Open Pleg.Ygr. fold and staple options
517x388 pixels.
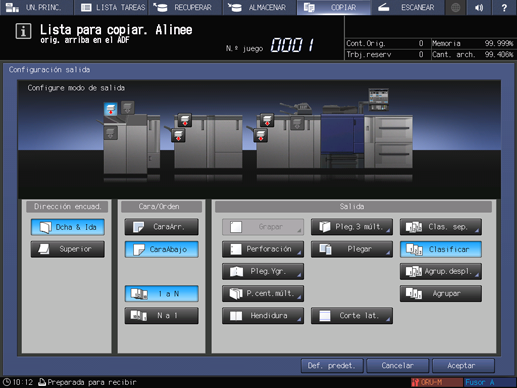point(263,271)
